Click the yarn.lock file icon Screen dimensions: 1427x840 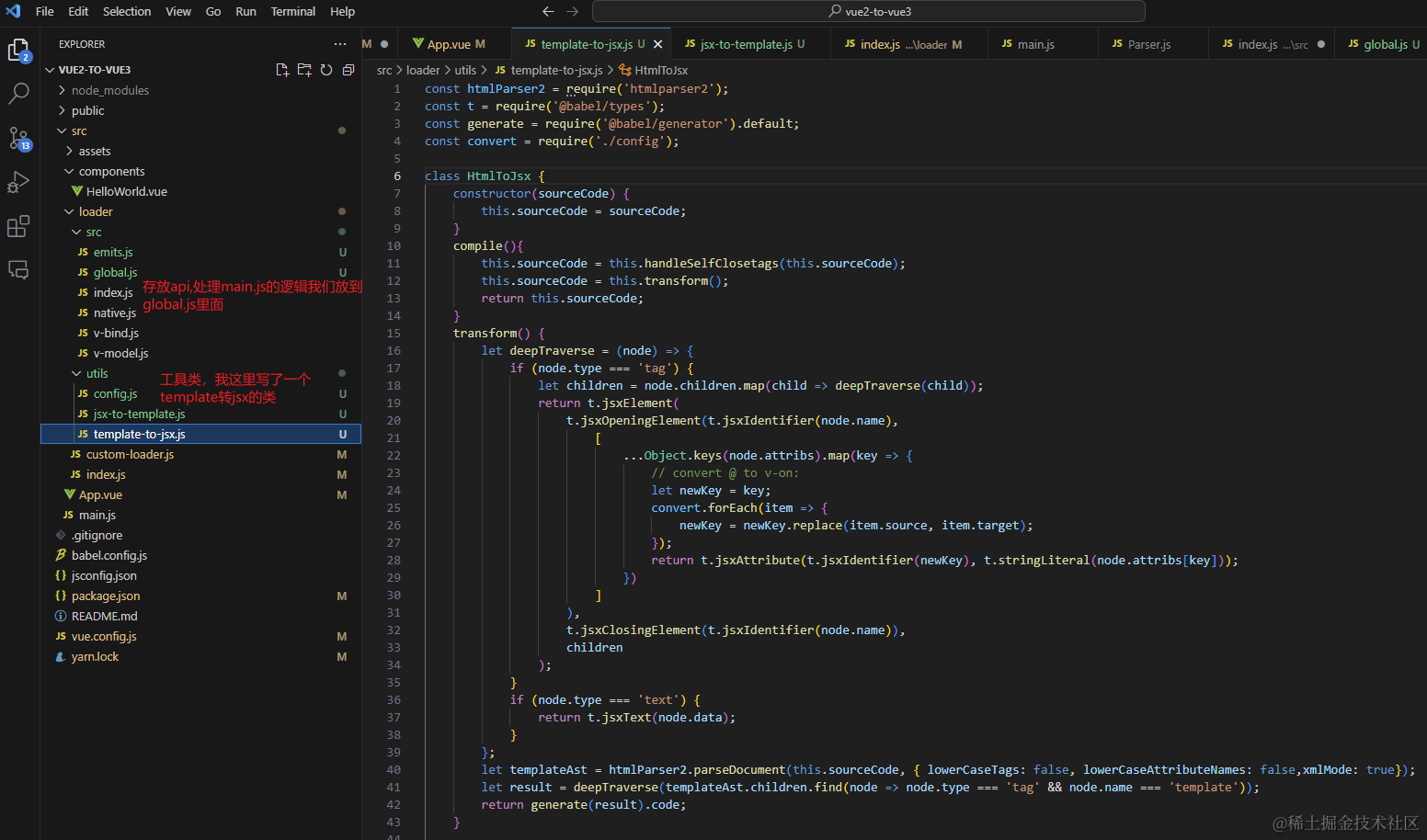click(61, 656)
